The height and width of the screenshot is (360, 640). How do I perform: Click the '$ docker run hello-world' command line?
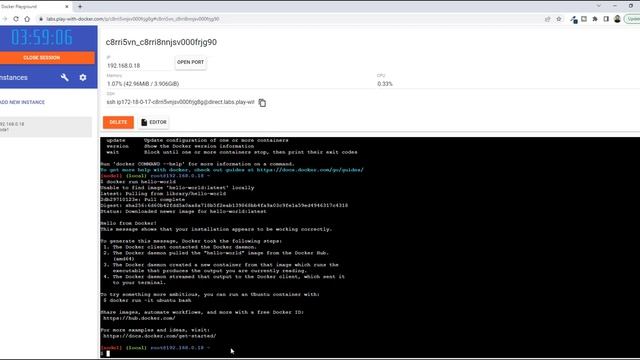point(138,182)
